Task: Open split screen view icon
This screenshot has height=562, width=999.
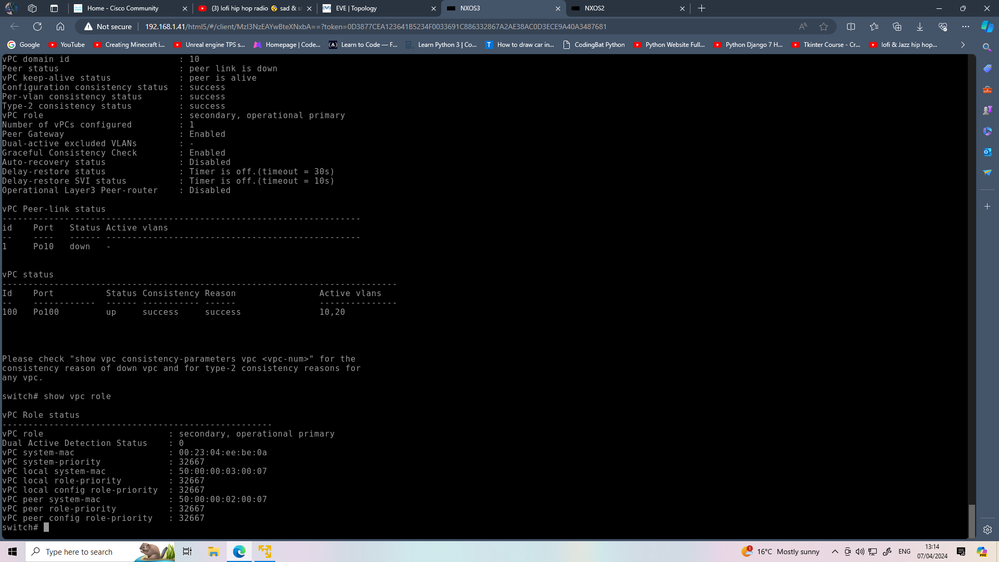Action: tap(851, 27)
